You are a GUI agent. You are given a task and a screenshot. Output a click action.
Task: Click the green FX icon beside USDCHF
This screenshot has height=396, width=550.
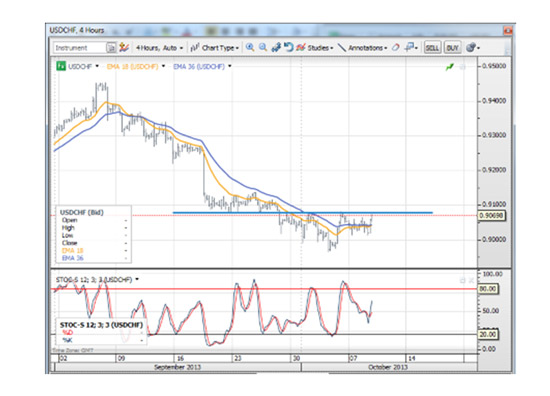[61, 66]
